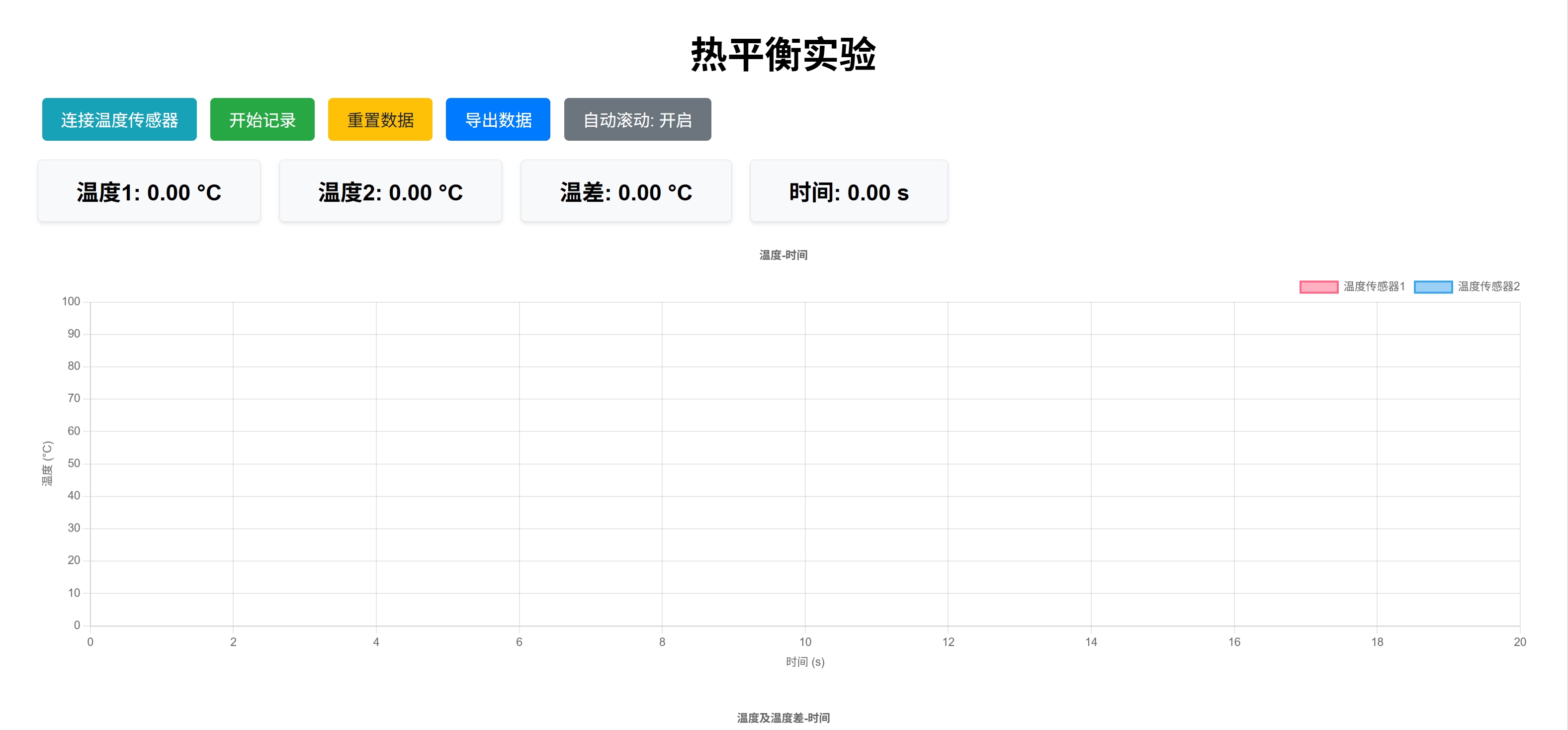1568x730 pixels.
Task: Select the 时间 reading card
Action: coord(849,190)
